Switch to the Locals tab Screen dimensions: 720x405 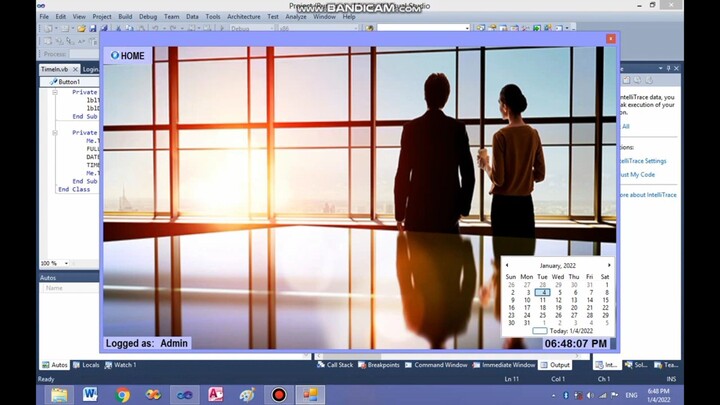click(90, 365)
